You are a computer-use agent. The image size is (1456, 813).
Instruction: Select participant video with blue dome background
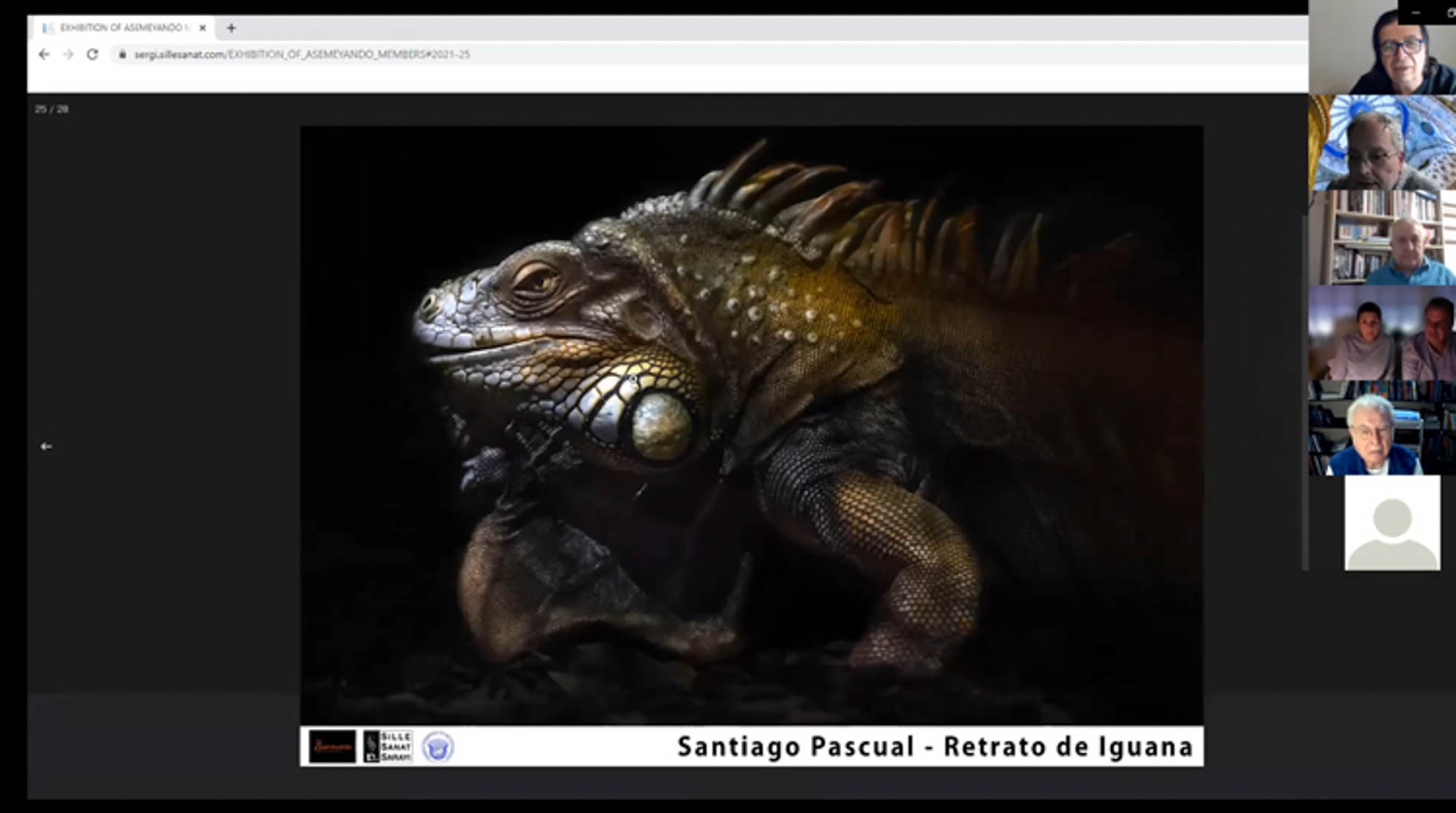[1381, 143]
